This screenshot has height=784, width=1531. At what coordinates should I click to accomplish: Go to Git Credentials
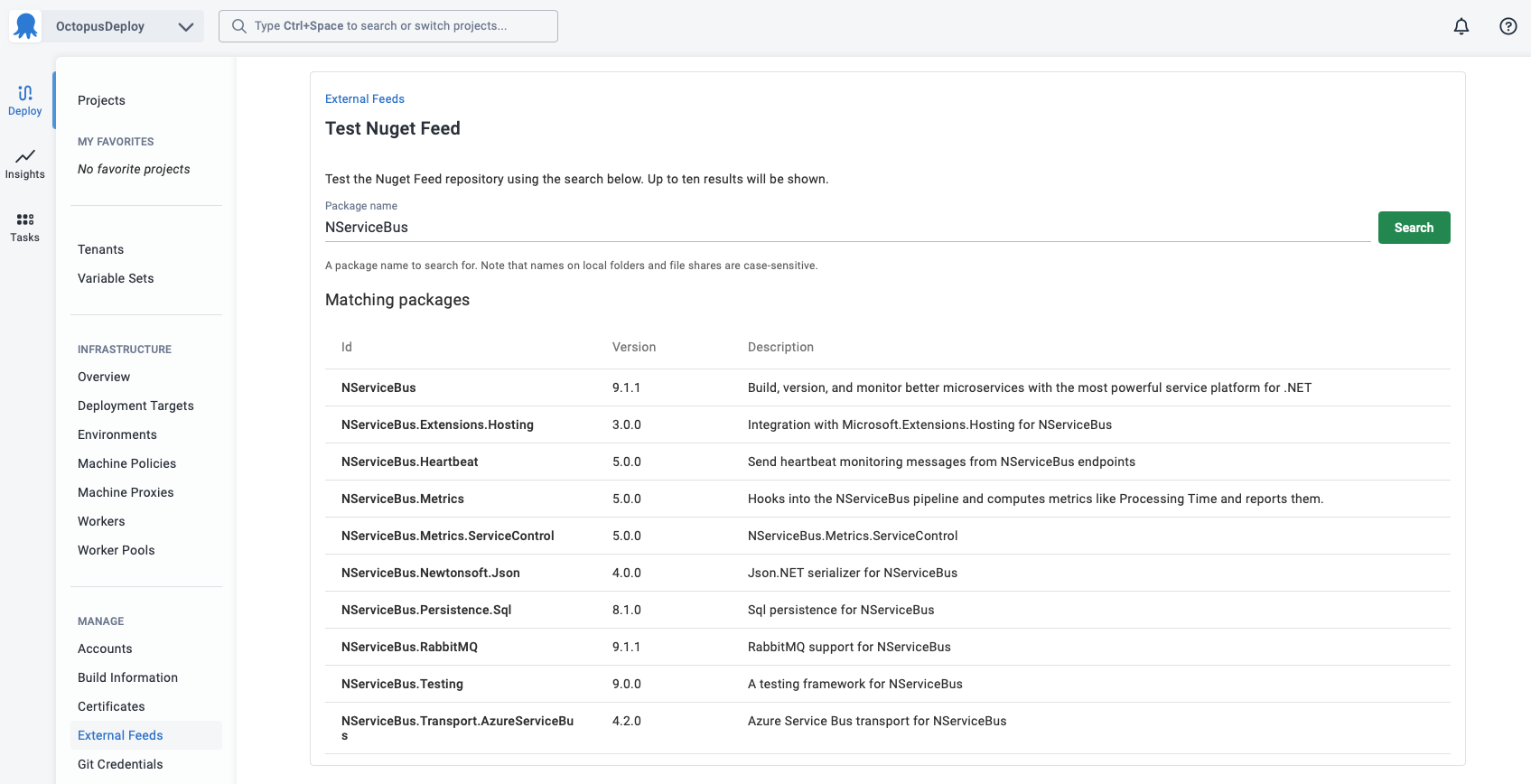pos(120,764)
